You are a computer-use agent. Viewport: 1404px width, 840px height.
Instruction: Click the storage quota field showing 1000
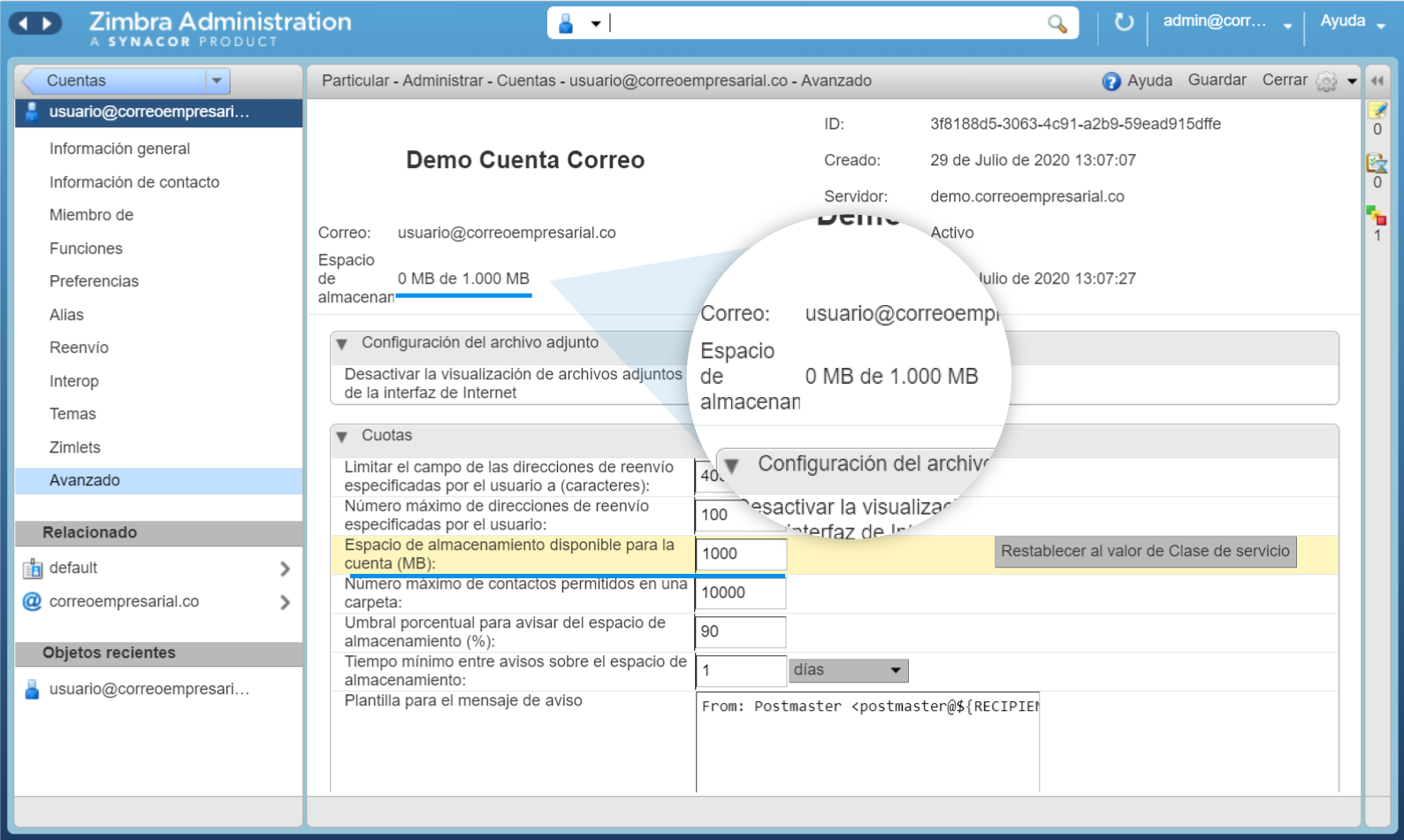740,554
